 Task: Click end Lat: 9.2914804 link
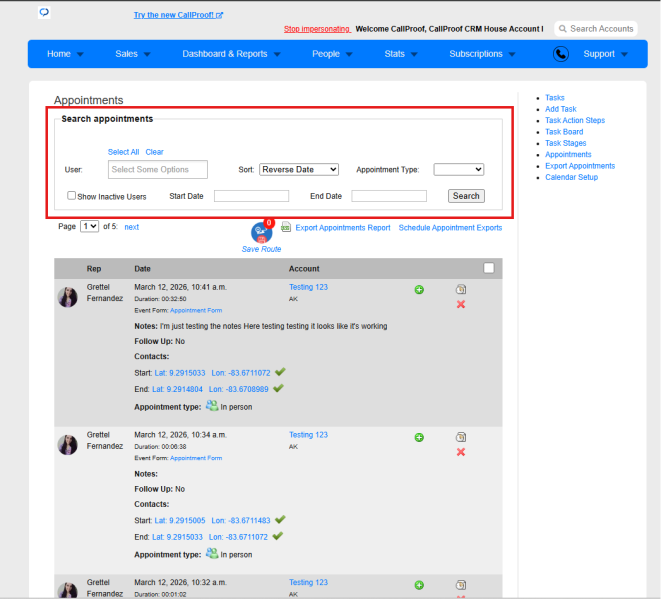pos(177,389)
